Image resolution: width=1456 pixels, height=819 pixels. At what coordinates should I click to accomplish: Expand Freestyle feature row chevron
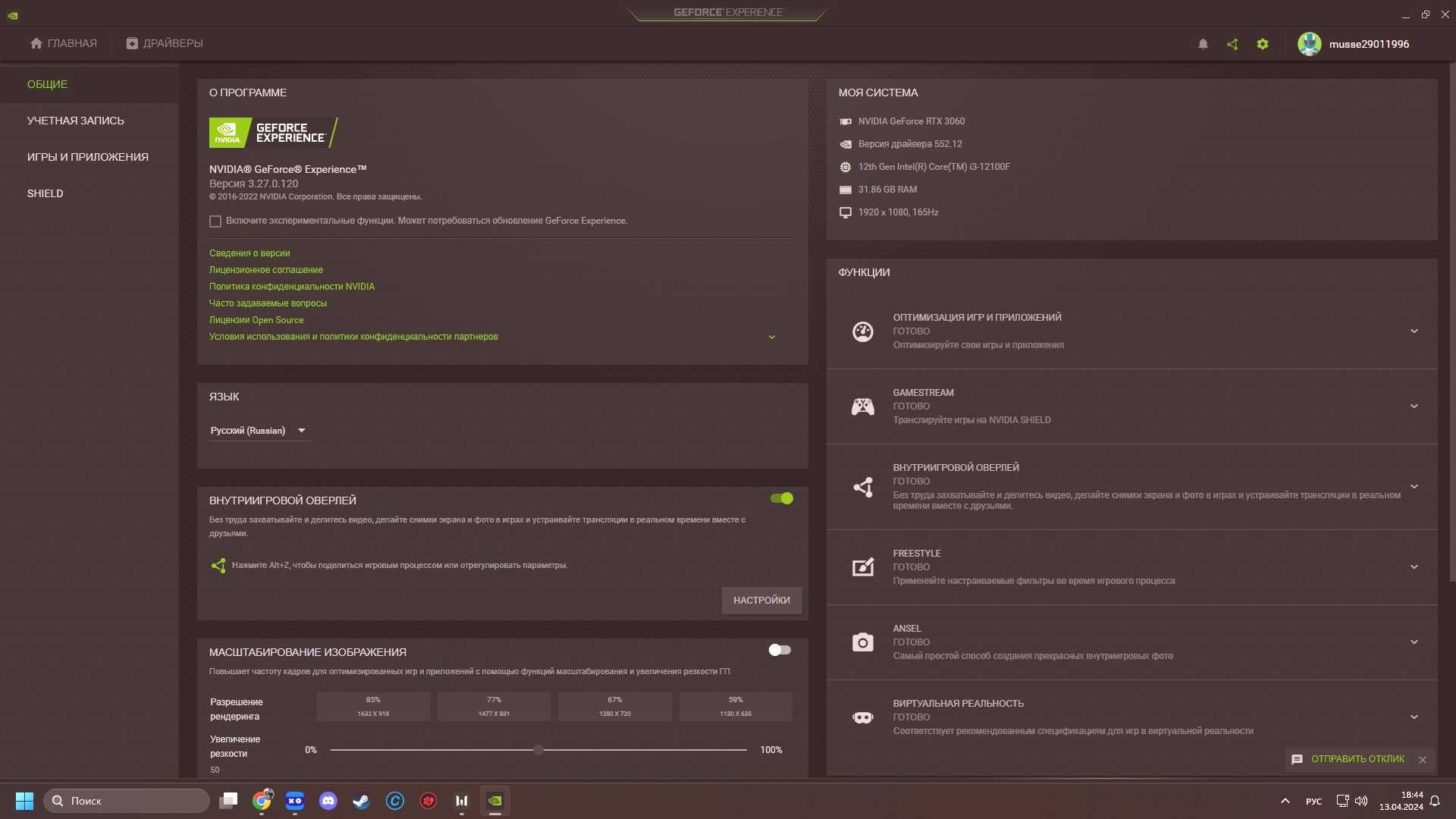coord(1414,567)
